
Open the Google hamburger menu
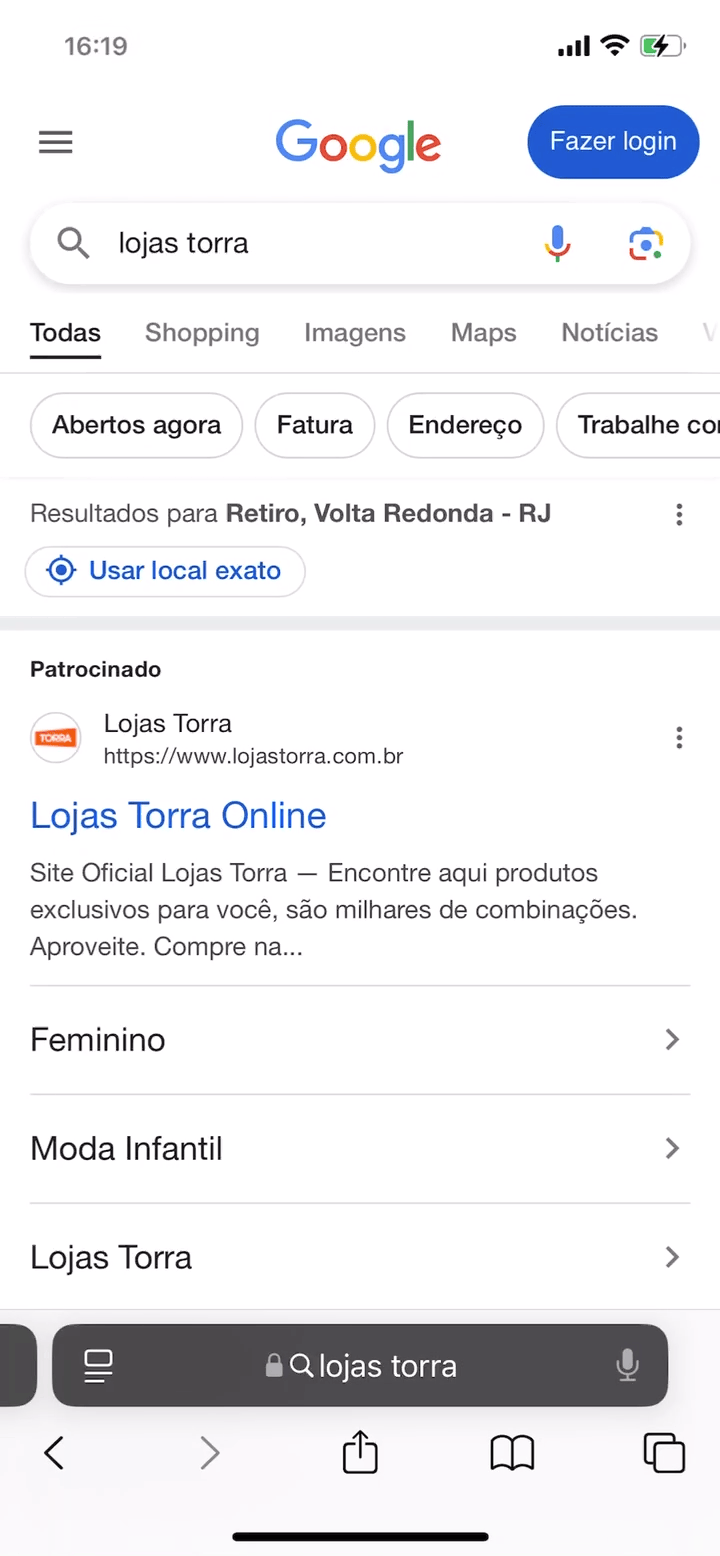[x=56, y=143]
